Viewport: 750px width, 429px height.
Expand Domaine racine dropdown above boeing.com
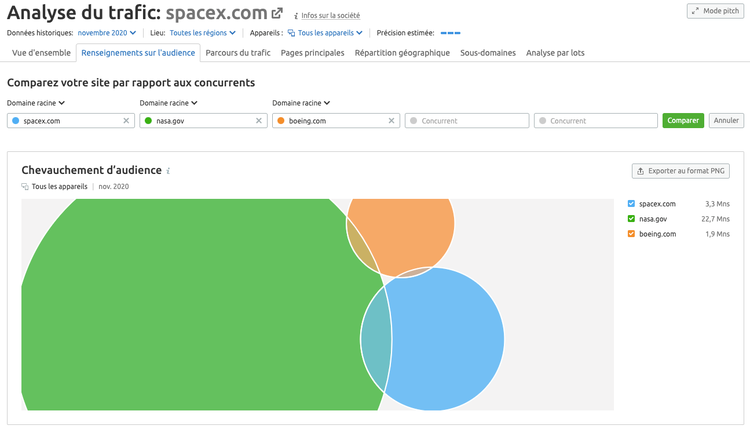tap(301, 103)
